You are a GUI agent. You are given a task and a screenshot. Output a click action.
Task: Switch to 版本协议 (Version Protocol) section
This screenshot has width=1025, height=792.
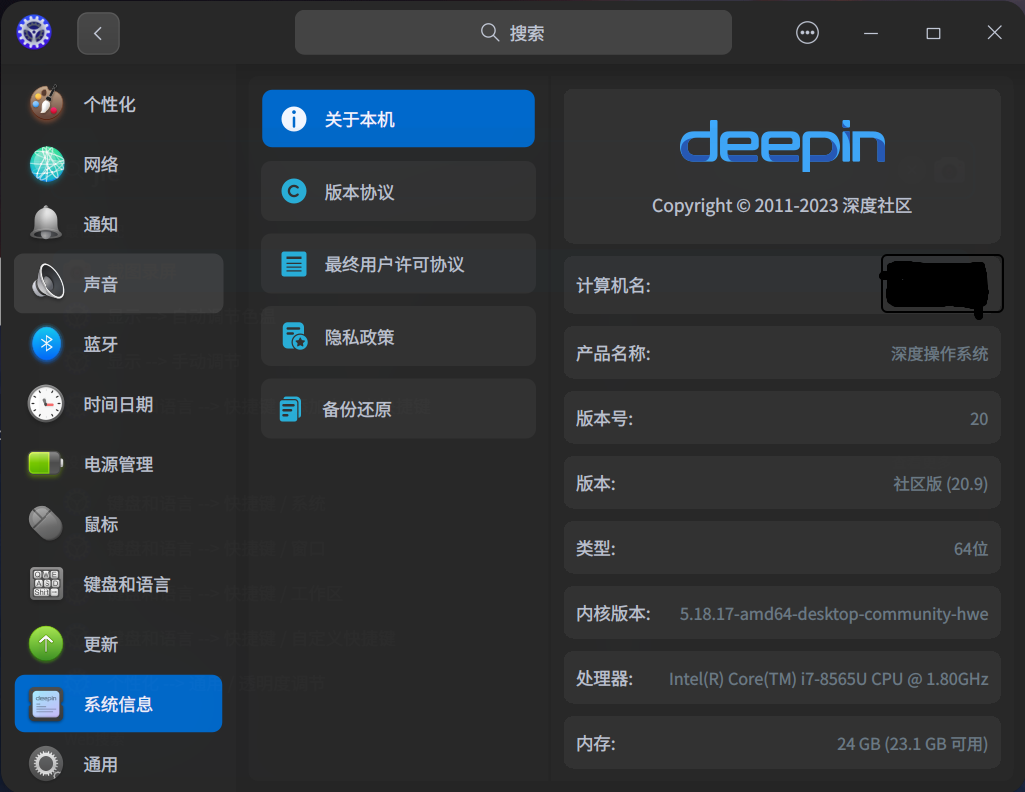pyautogui.click(x=398, y=191)
